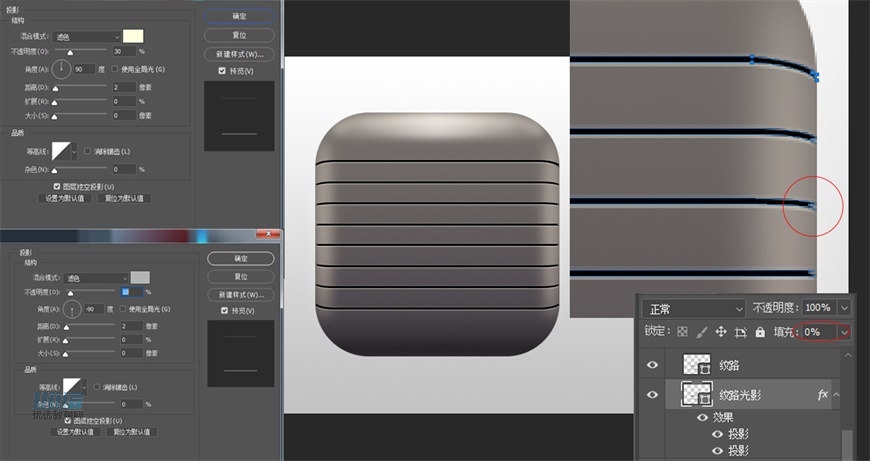Click 复位 in the 30% opacity 投影 dialog
Screen dimensions: 870x461
(239, 35)
